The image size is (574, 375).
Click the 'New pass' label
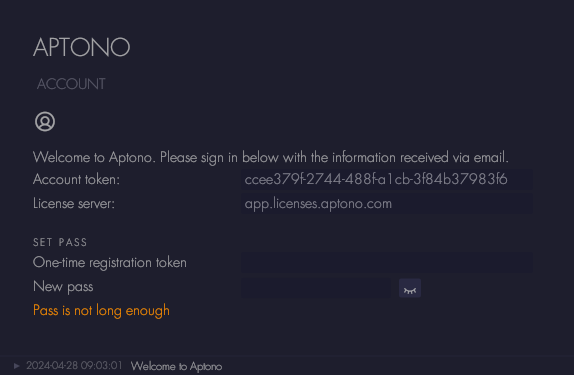coord(63,287)
